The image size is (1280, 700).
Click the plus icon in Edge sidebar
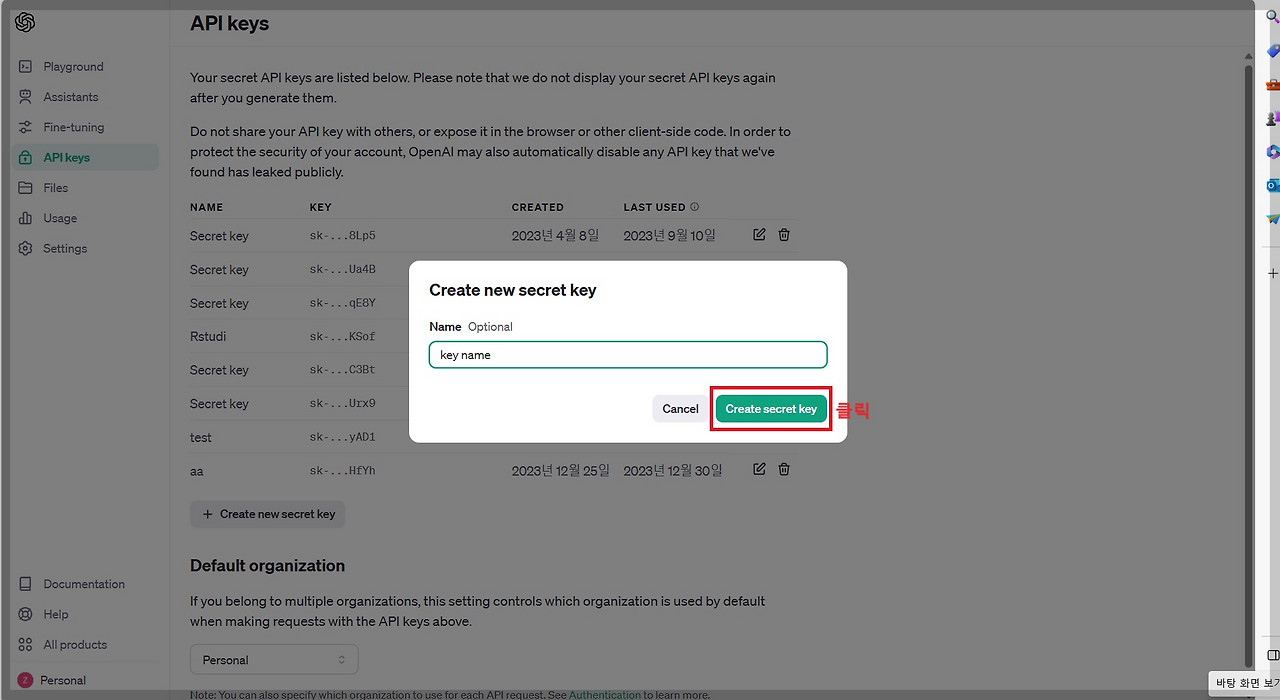pos(1273,273)
